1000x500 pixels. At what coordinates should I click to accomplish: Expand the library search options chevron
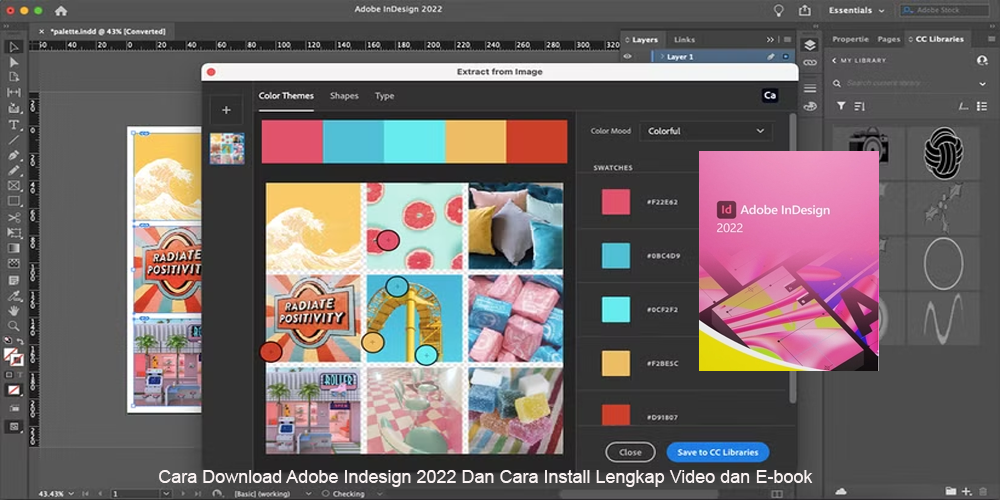(x=982, y=84)
